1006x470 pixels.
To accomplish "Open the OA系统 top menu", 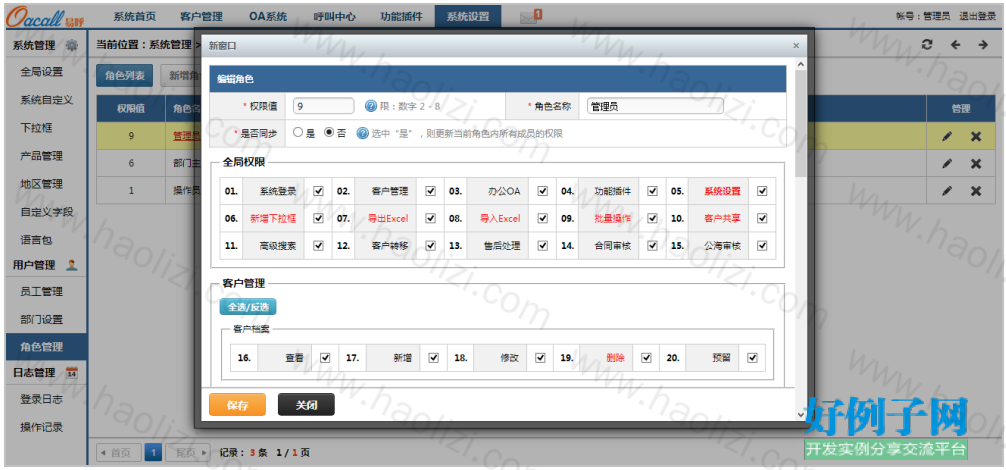I will 268,17.
